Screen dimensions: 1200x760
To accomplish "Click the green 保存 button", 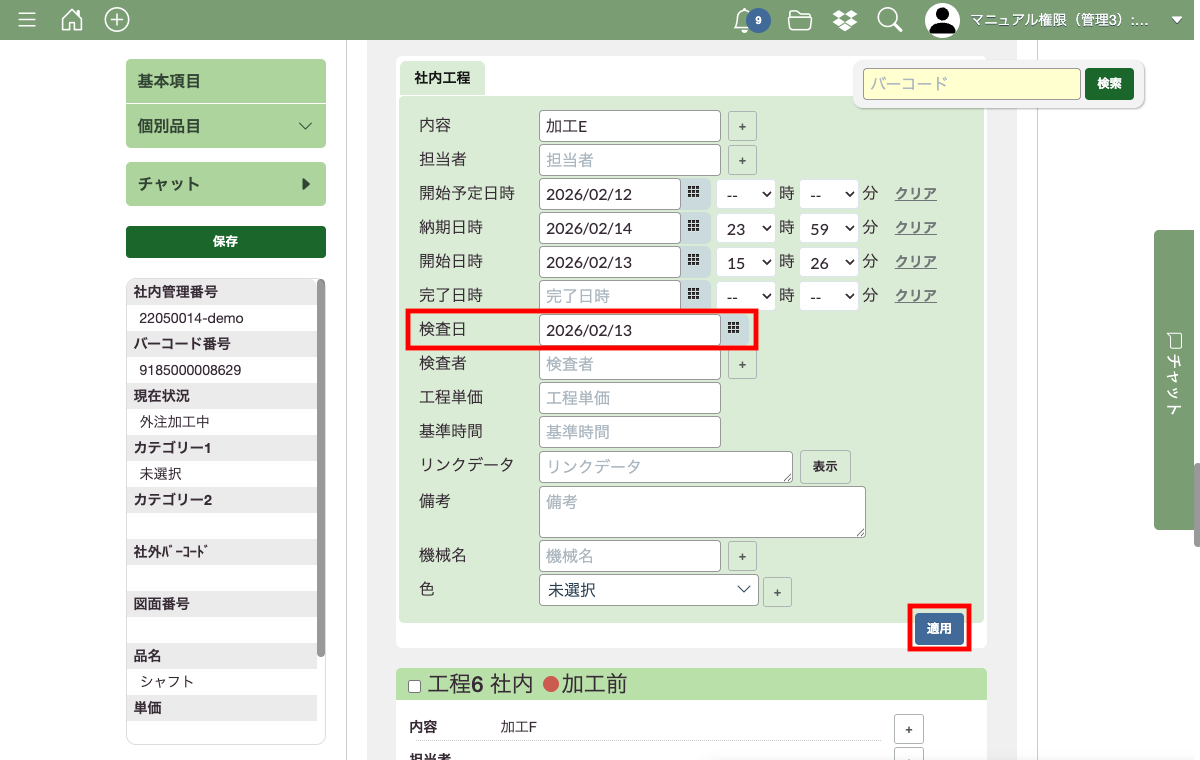I will (x=226, y=241).
